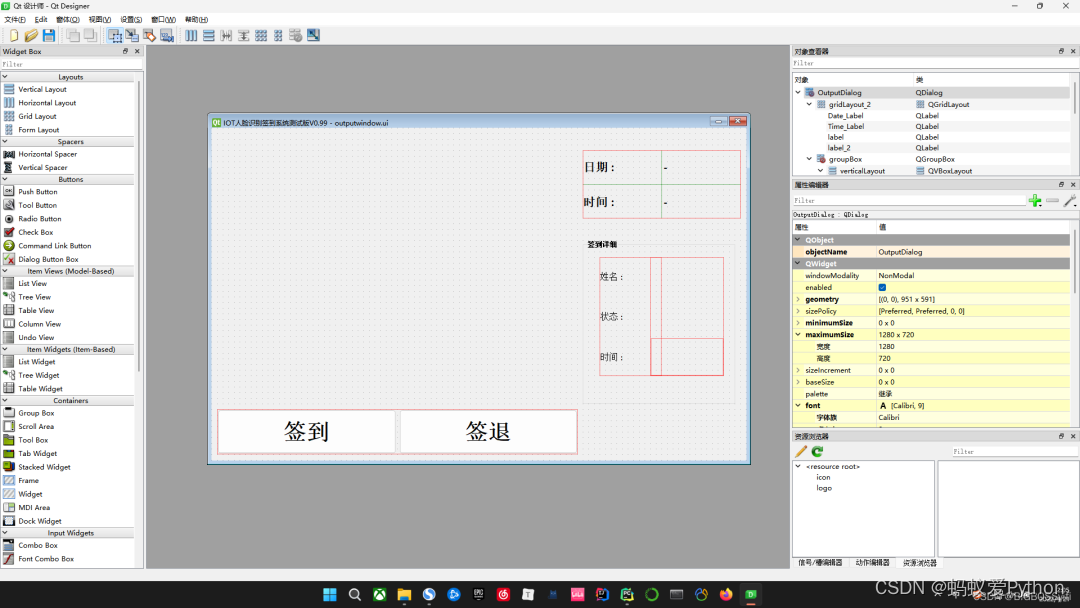Apply vertical splitter layout icon

(243, 35)
